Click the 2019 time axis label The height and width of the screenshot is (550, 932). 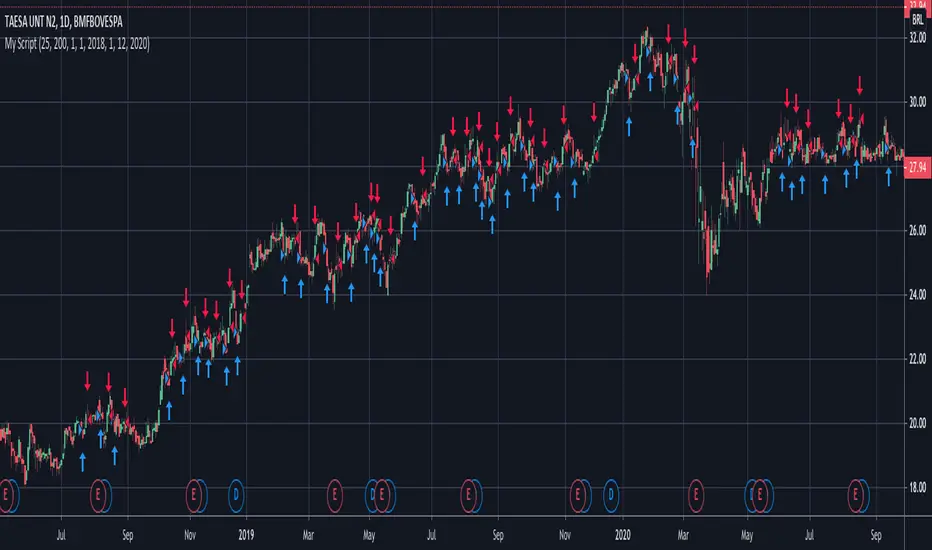point(246,535)
